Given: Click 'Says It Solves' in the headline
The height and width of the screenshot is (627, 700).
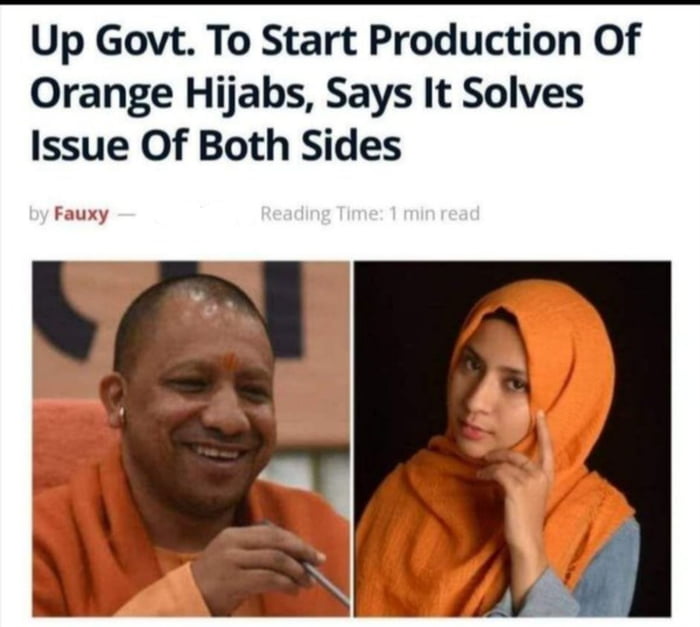Looking at the screenshot, I should 454,95.
